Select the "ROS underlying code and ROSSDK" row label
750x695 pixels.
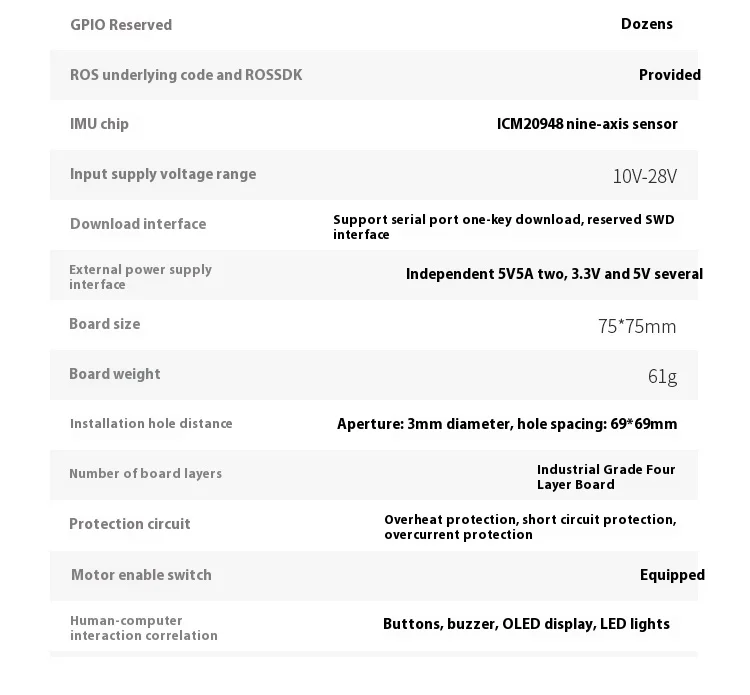click(186, 75)
